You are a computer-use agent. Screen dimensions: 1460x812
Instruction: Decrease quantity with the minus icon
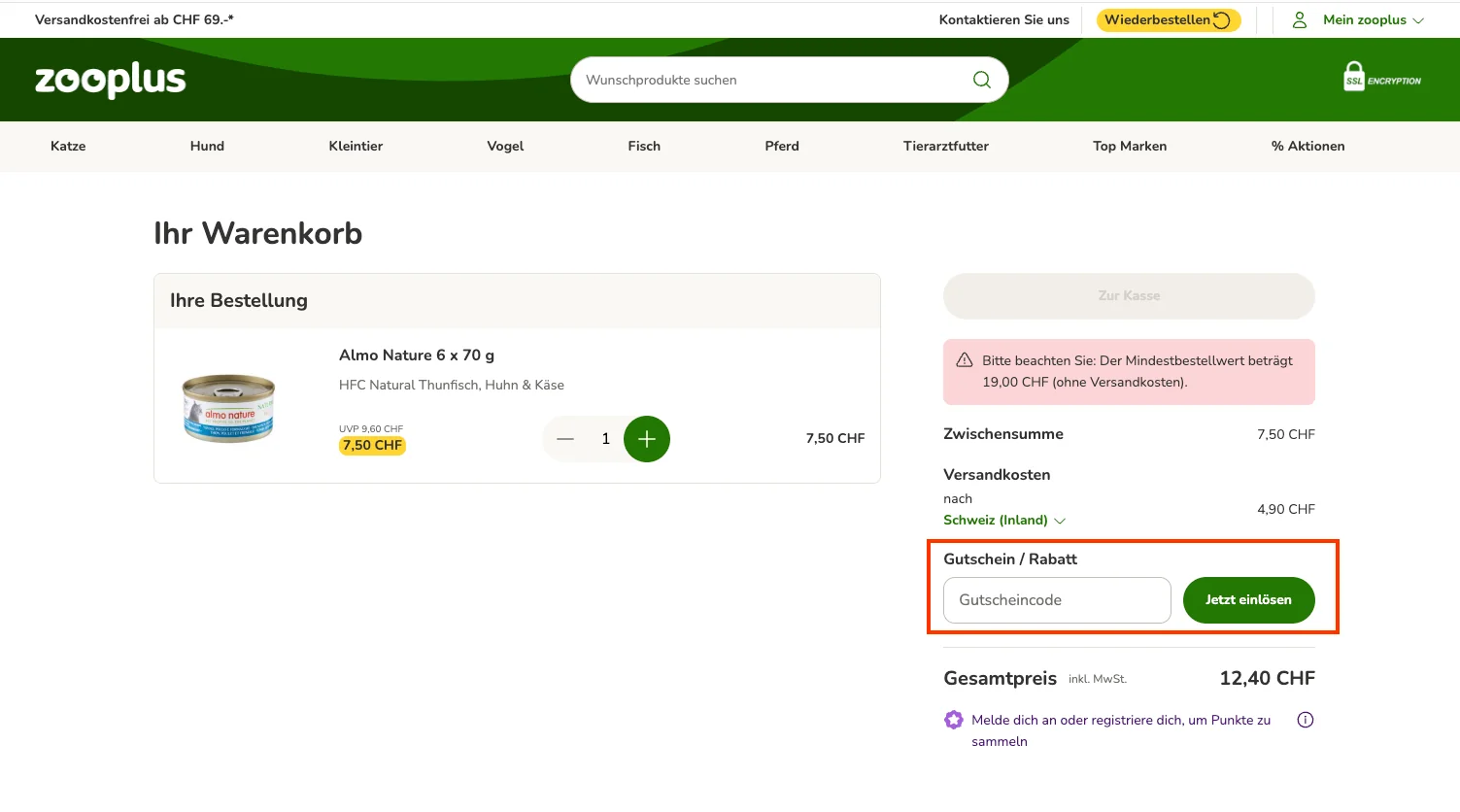(x=564, y=439)
